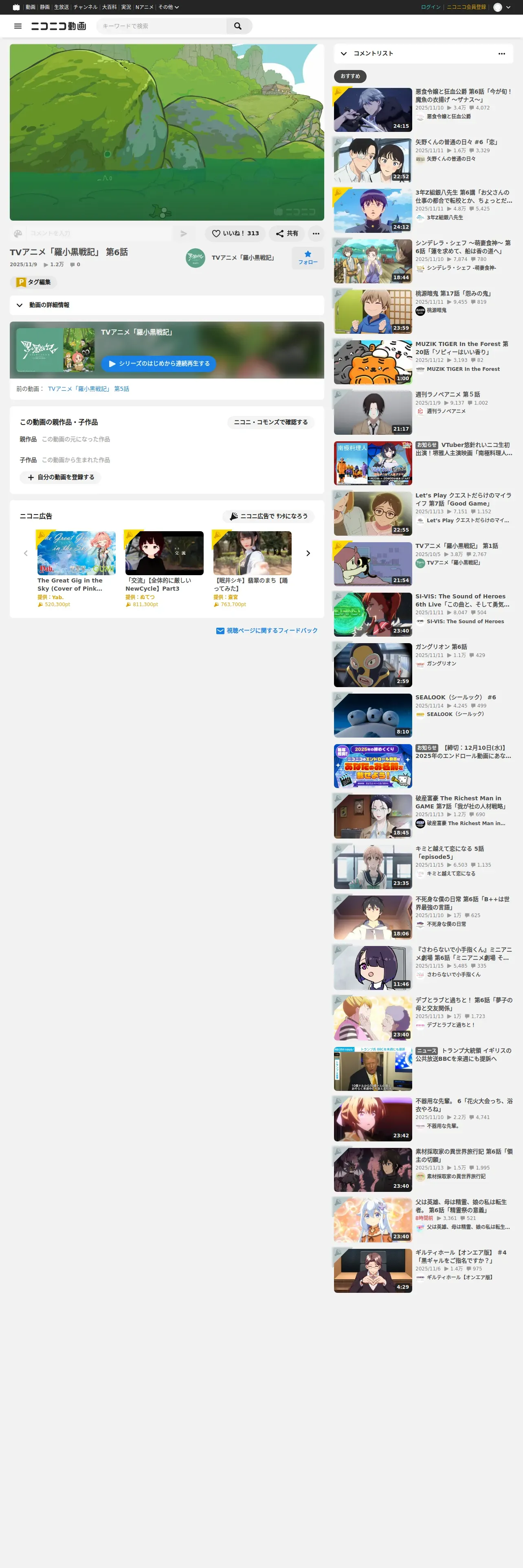
Task: Play series from start with シリーズのはじめから連続再生する
Action: tap(158, 364)
